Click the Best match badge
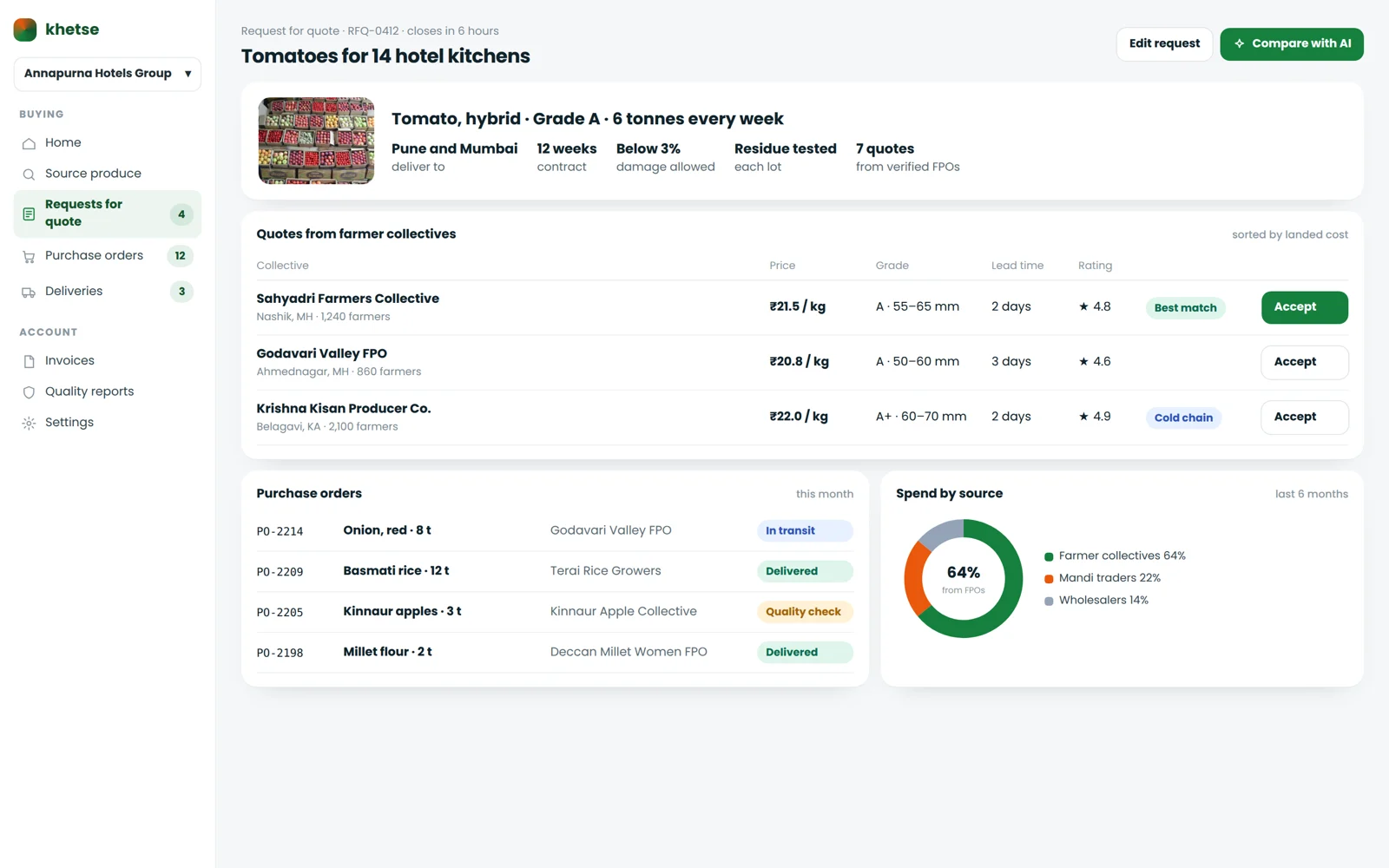Viewport: 1389px width, 868px height. pyautogui.click(x=1185, y=308)
